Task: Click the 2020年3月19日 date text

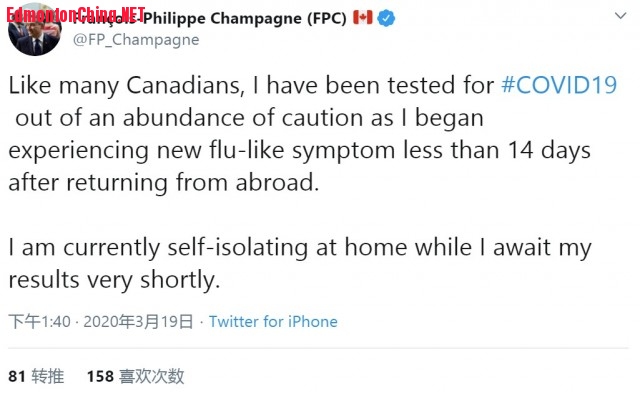Action: [x=138, y=322]
